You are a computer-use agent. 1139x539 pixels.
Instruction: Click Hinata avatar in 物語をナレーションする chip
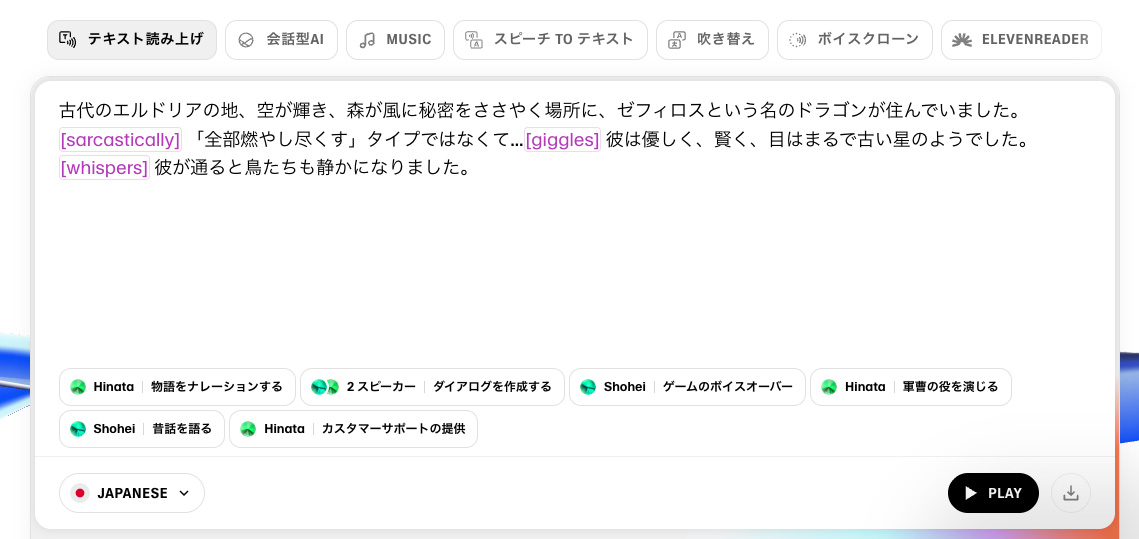(x=78, y=387)
